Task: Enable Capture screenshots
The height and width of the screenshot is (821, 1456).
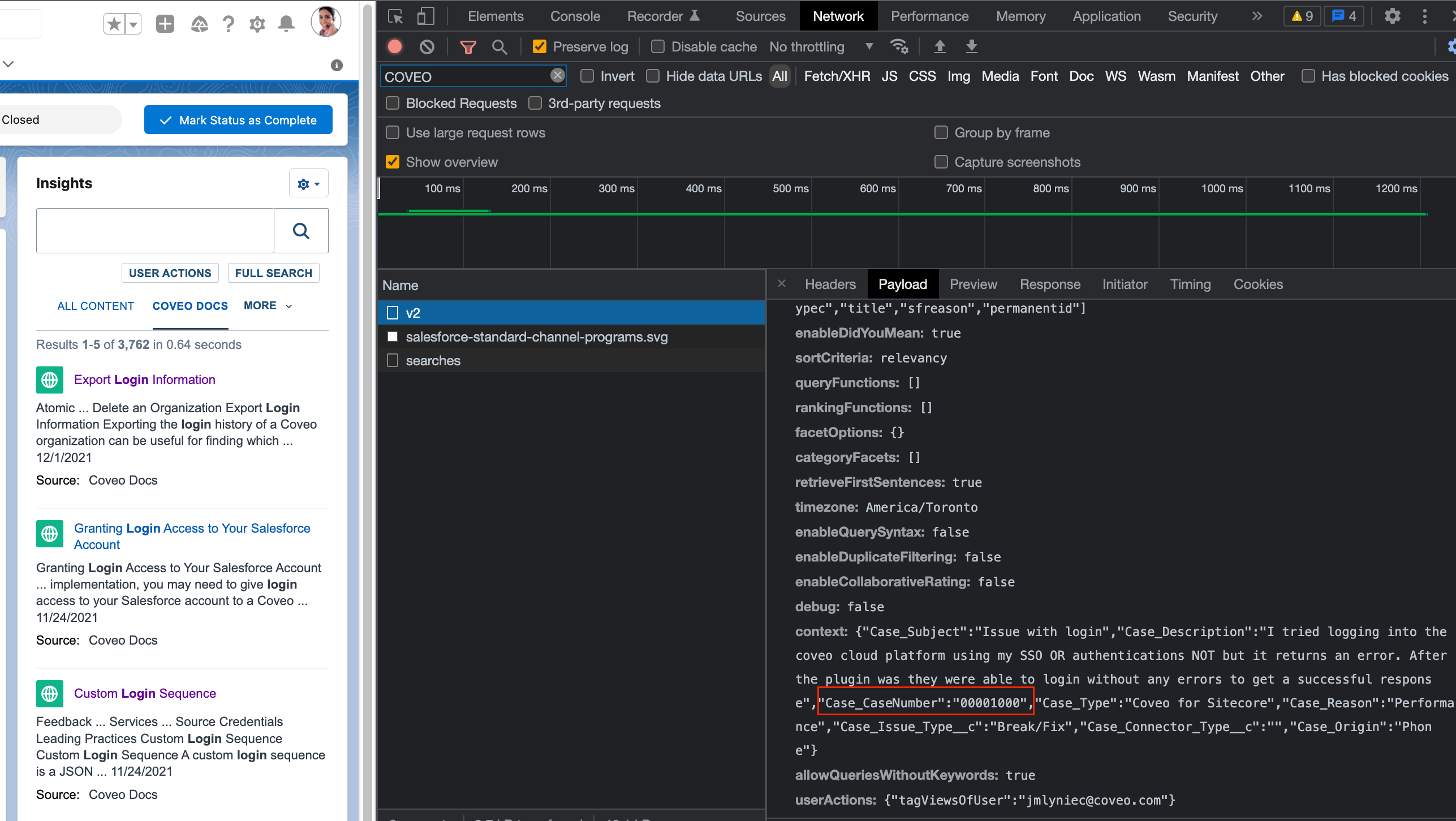Action: [941, 162]
